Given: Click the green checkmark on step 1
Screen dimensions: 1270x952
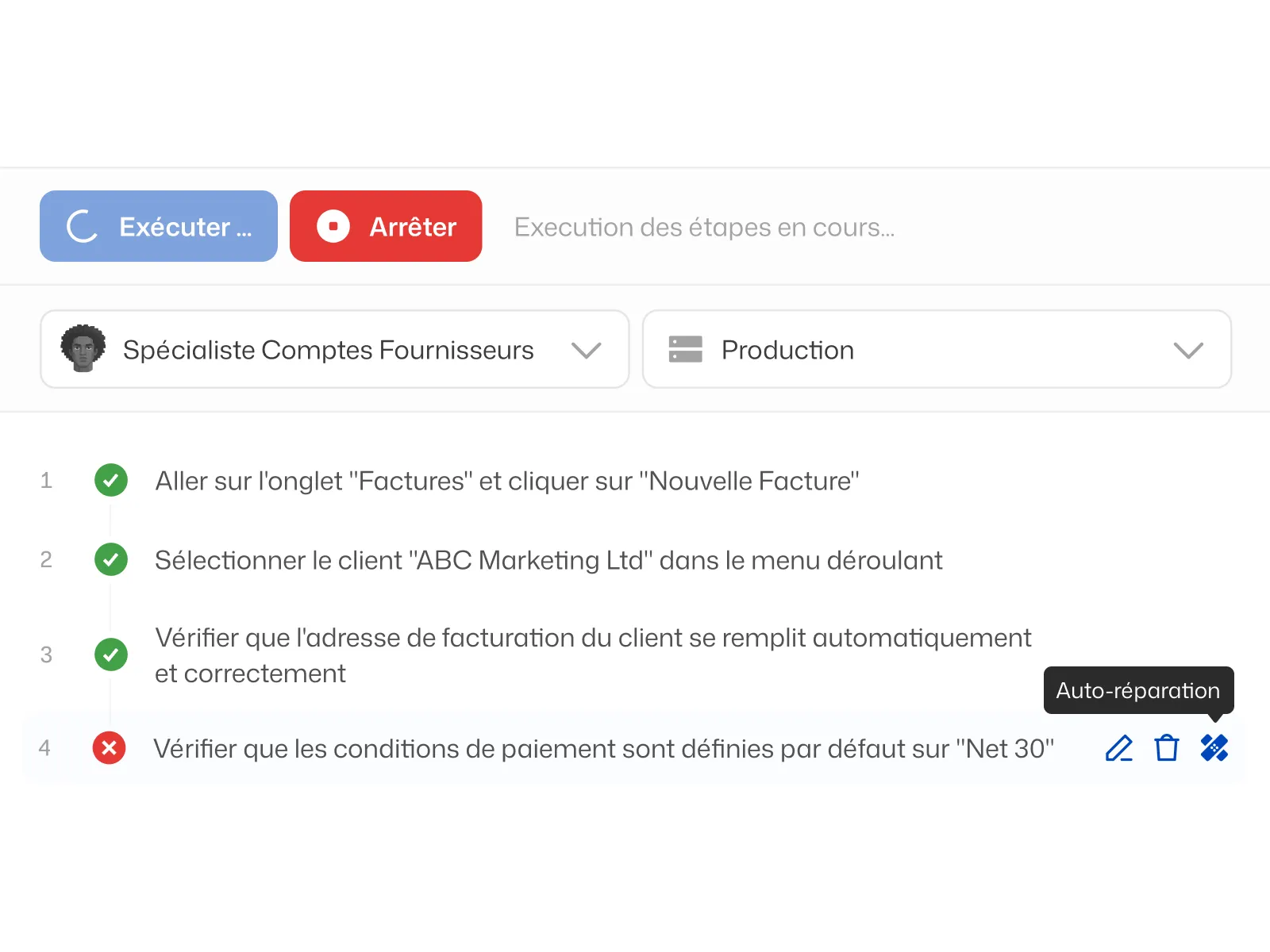Looking at the screenshot, I should tap(111, 480).
